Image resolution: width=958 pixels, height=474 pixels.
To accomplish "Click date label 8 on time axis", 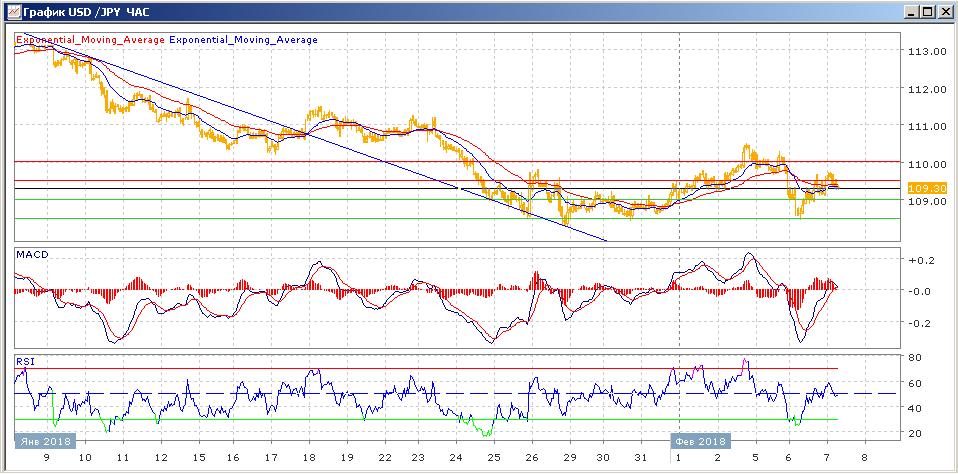I will [864, 458].
